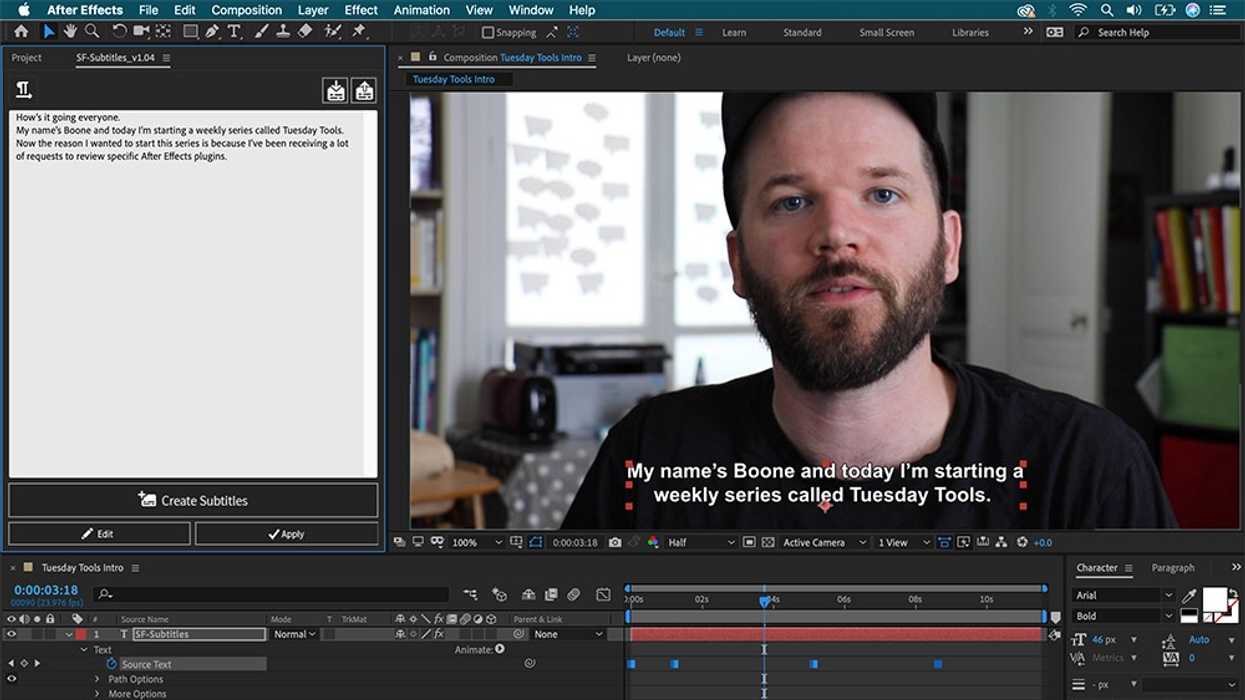Select the Unified Camera tool
Screen dimensions: 1245x700
tap(141, 32)
